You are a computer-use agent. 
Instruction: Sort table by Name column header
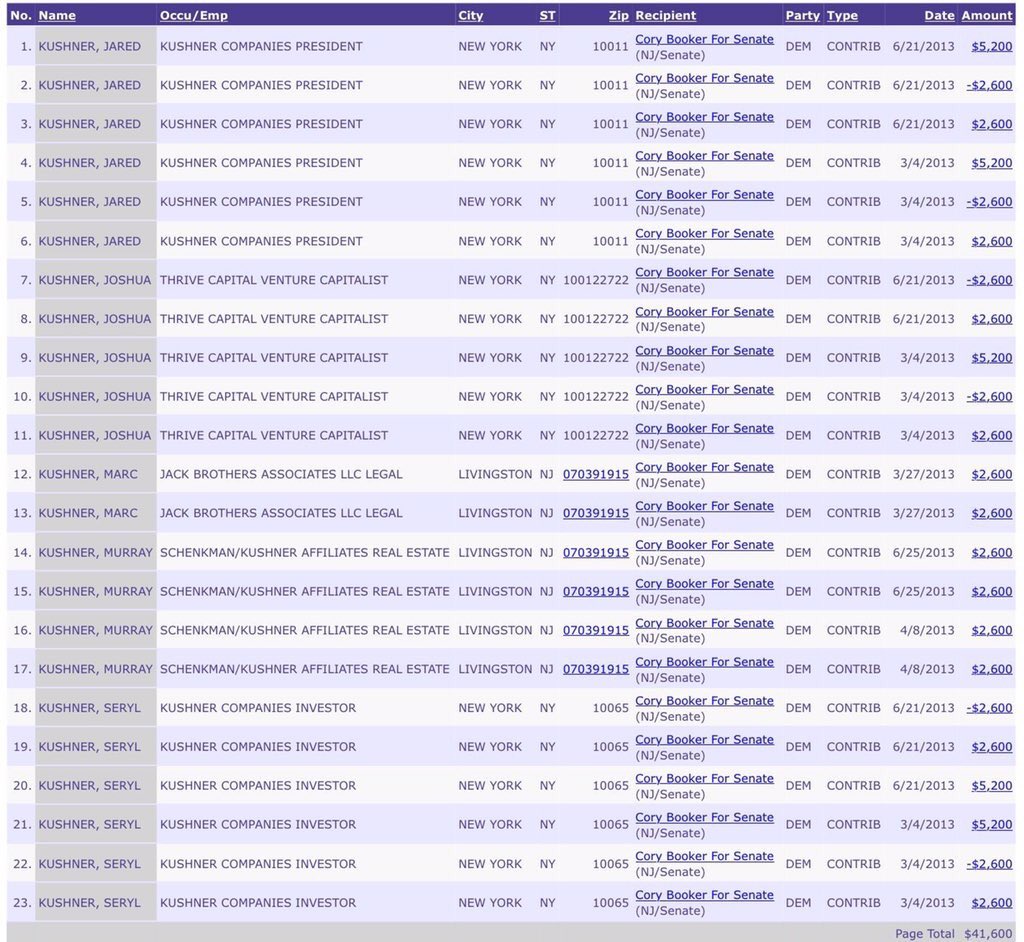click(x=57, y=15)
